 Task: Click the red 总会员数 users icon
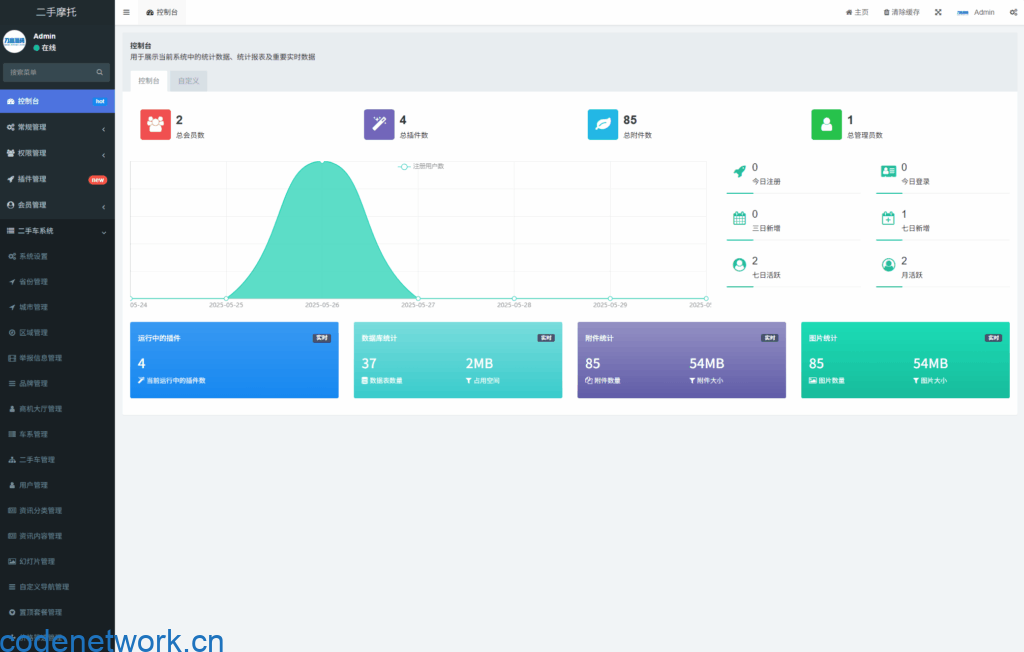pyautogui.click(x=155, y=125)
